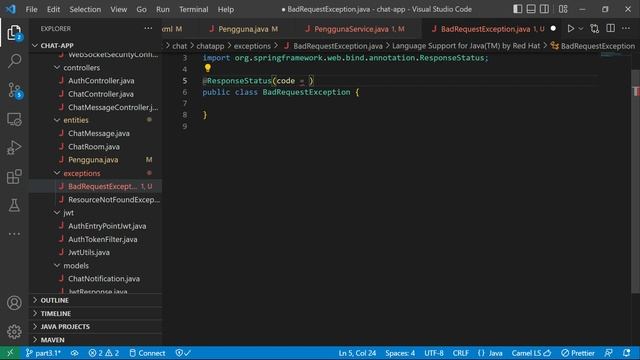Open the Testing flask view
The width and height of the screenshot is (640, 360).
click(x=14, y=205)
